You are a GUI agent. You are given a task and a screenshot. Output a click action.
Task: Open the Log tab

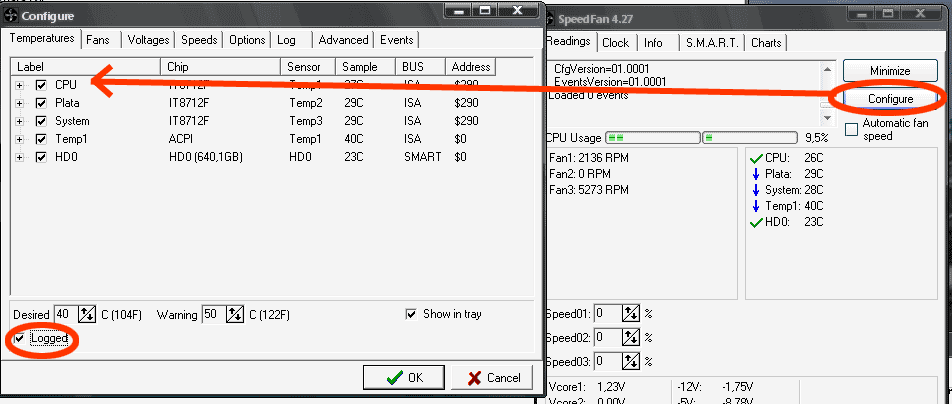coord(291,40)
